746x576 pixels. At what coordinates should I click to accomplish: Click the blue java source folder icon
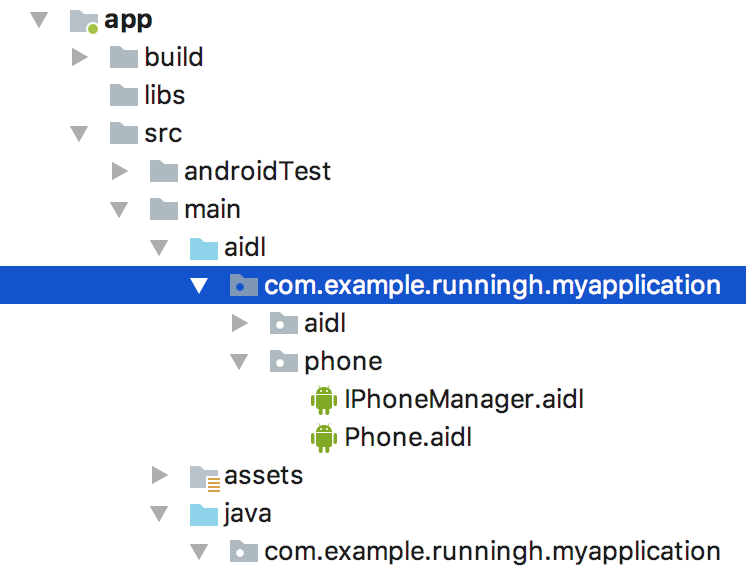(x=204, y=515)
